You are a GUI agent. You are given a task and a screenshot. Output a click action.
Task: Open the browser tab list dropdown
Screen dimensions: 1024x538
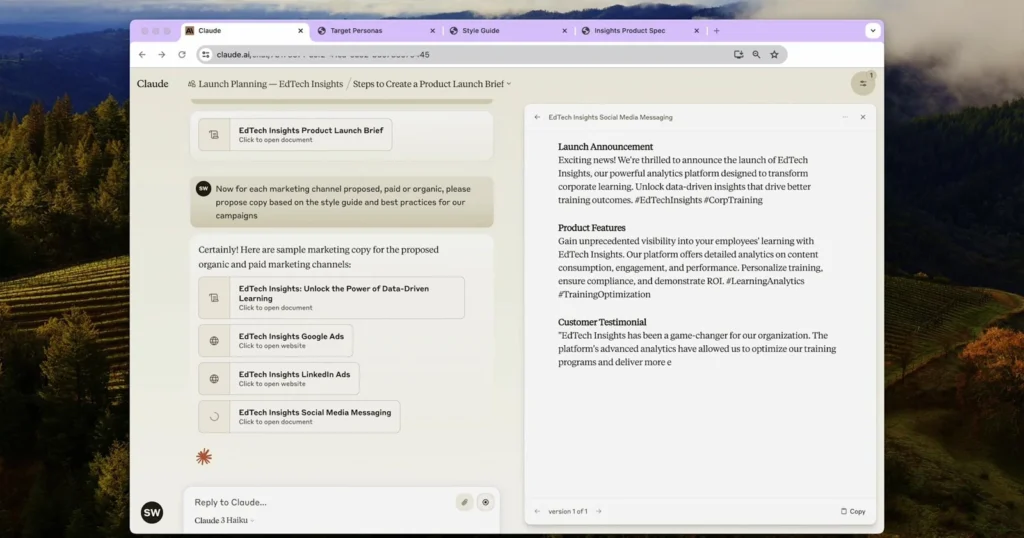[872, 31]
